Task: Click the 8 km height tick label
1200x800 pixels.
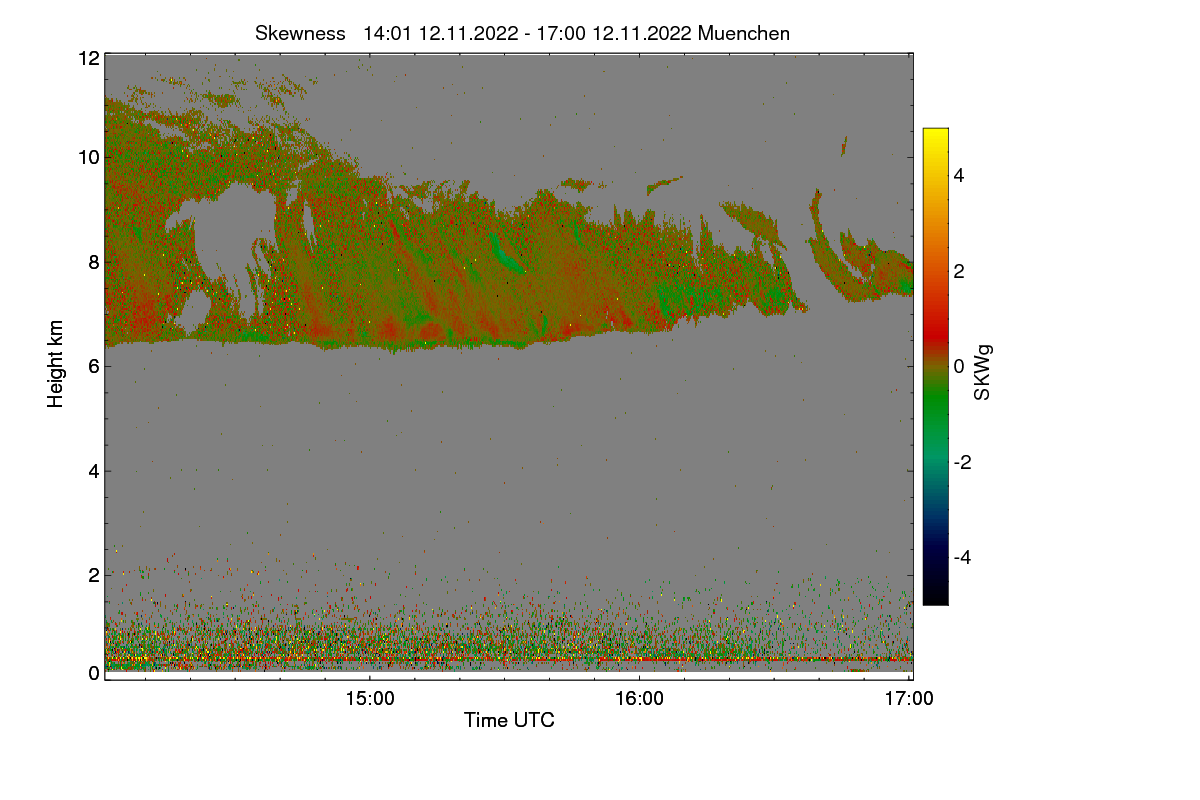Action: tap(93, 262)
